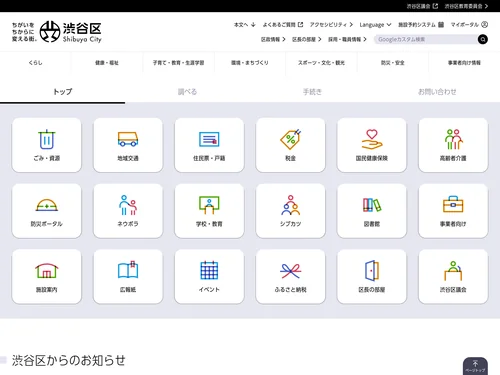Screen dimensions: 500x375
Task: Open the スポーツ・文化・観光 navigation menu
Action: click(x=321, y=63)
